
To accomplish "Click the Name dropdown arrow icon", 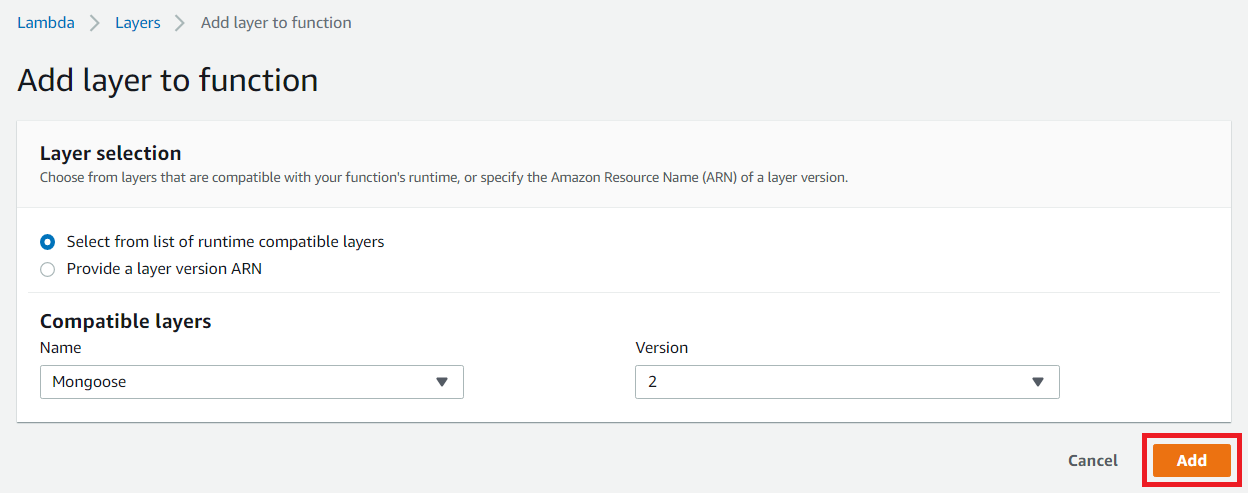I will click(x=442, y=382).
